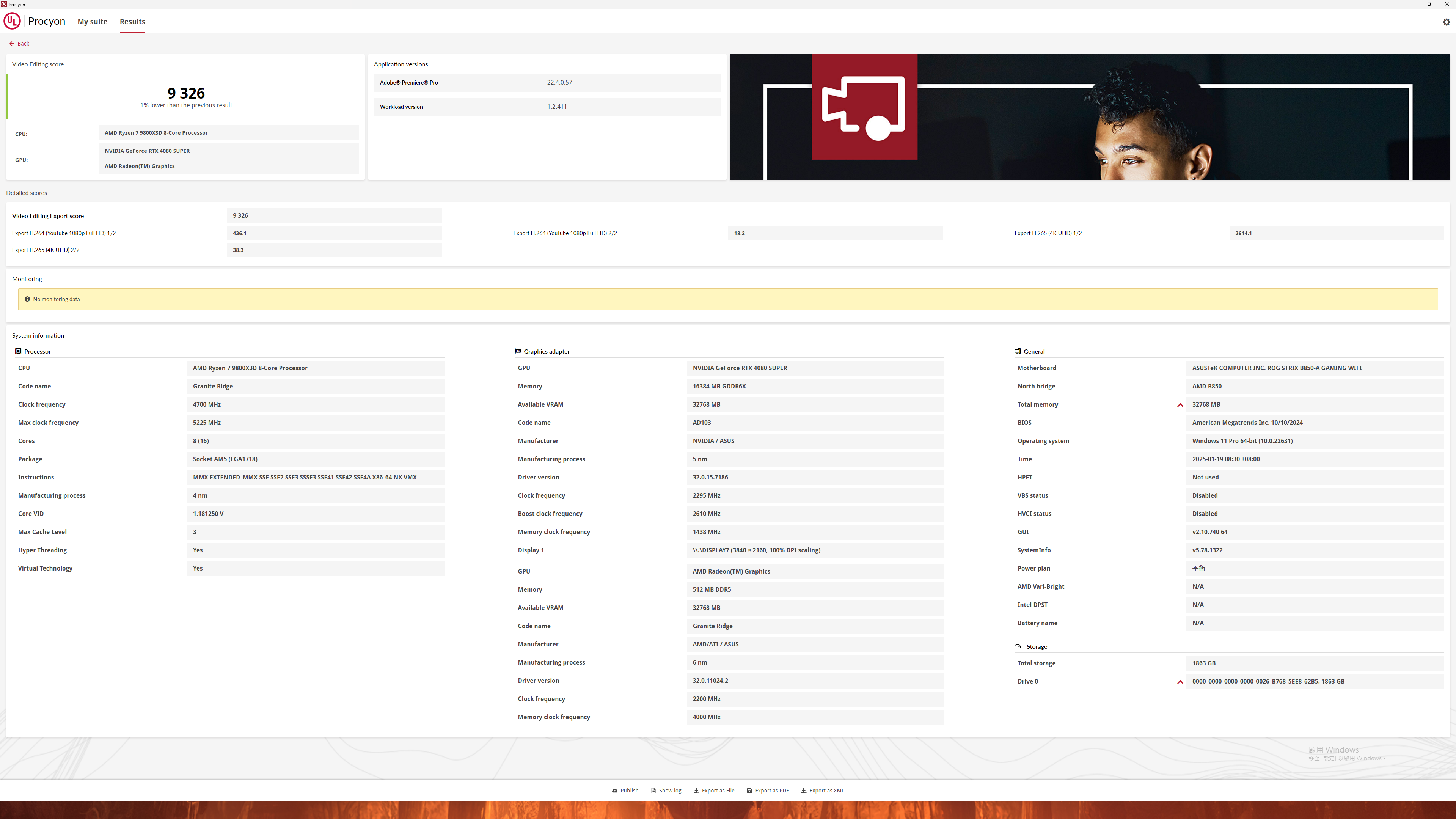Click Total memory value 32768 MB
Screen dimensions: 1456x819
(1315, 405)
